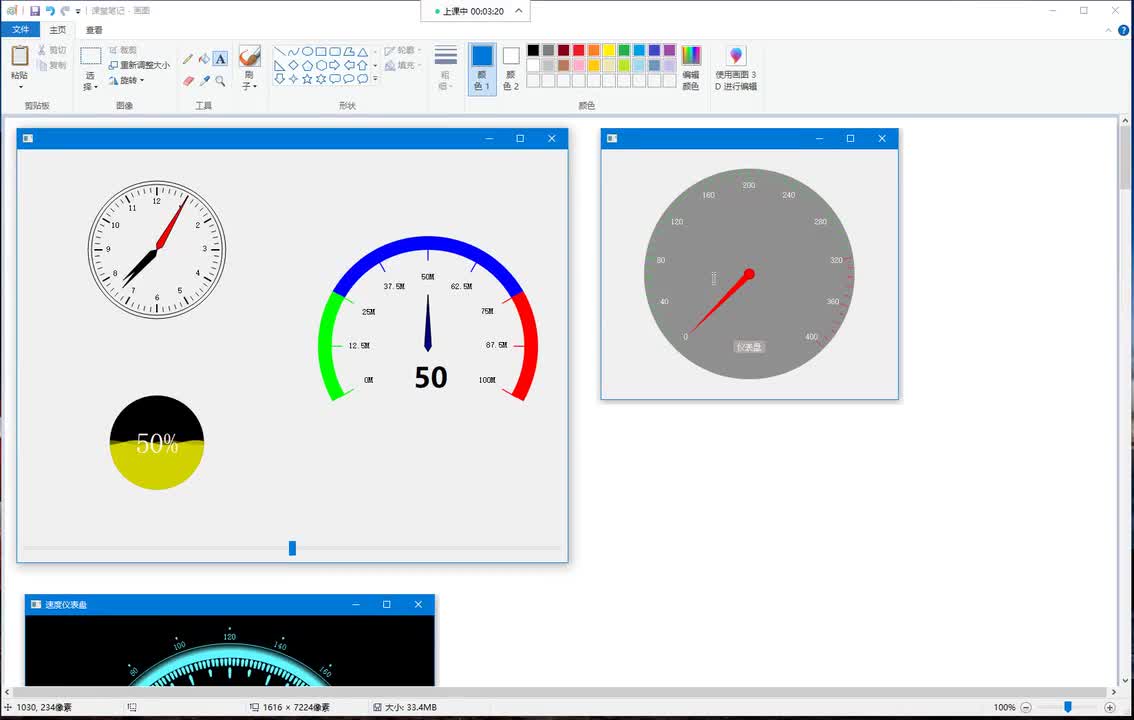Select the Fill with color bucket tool
1134x720 pixels.
205,59
